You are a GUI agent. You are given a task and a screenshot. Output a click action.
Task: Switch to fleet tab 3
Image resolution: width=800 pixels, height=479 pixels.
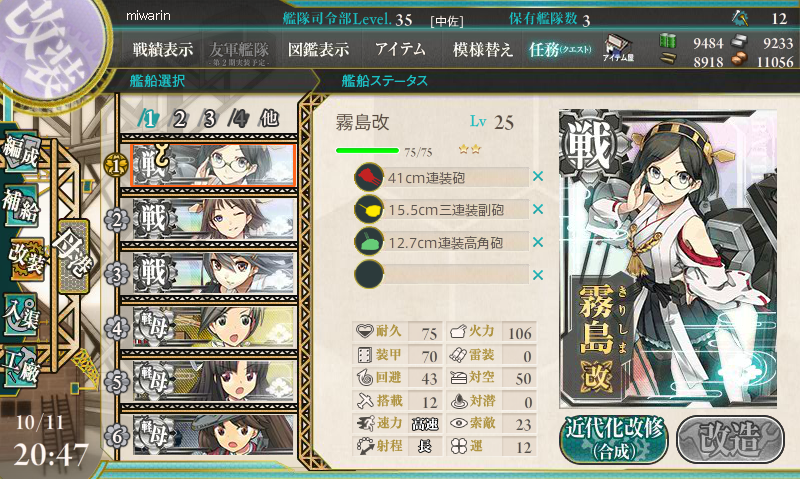[x=209, y=119]
